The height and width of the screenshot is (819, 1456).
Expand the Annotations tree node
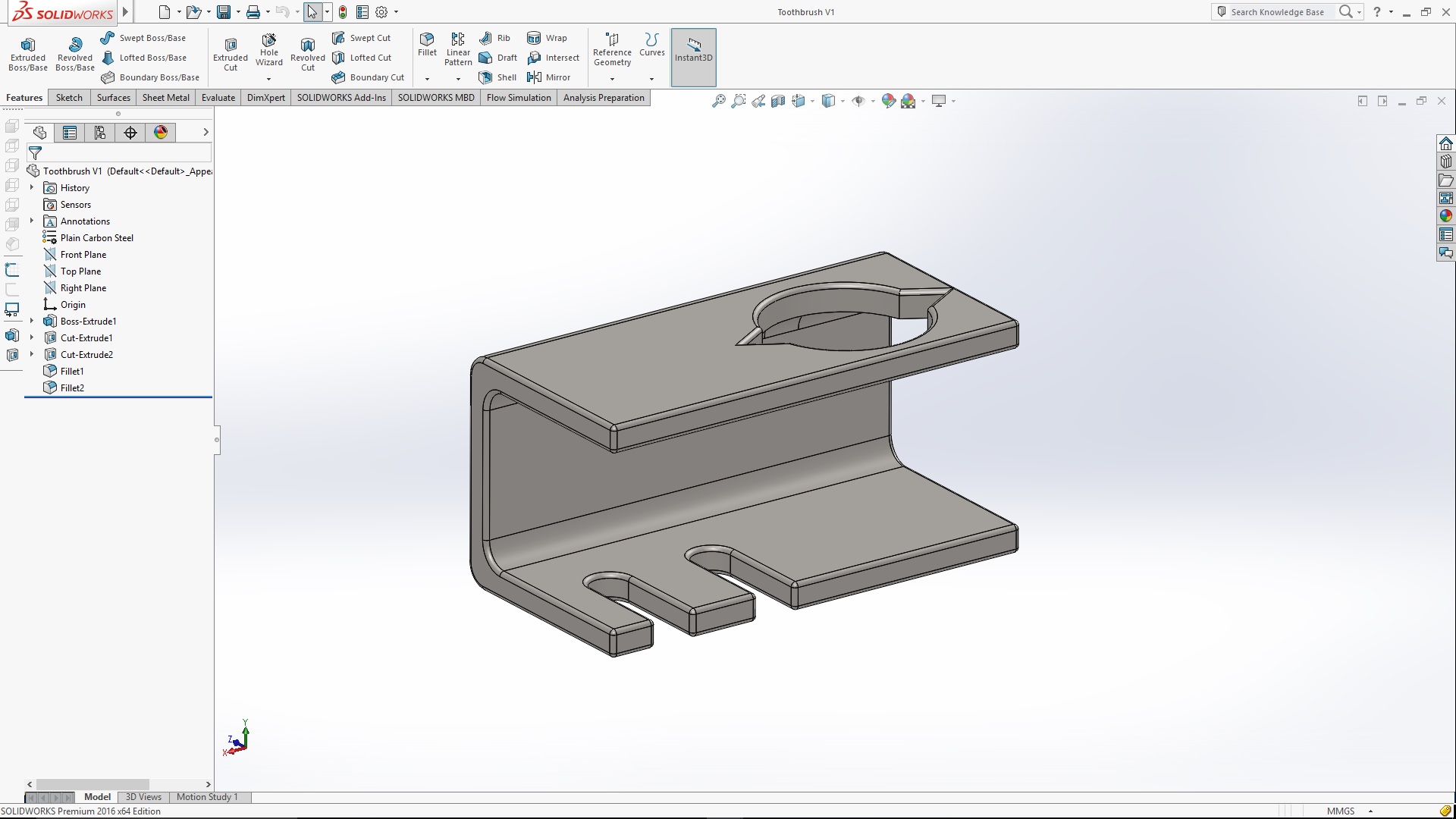coord(32,221)
